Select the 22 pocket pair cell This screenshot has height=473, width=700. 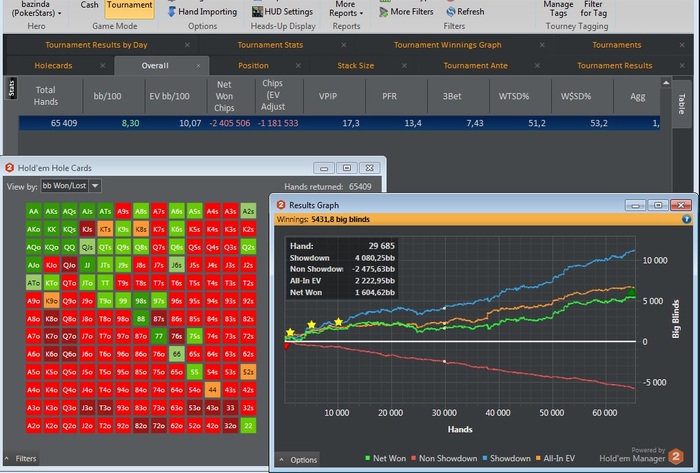(248, 425)
